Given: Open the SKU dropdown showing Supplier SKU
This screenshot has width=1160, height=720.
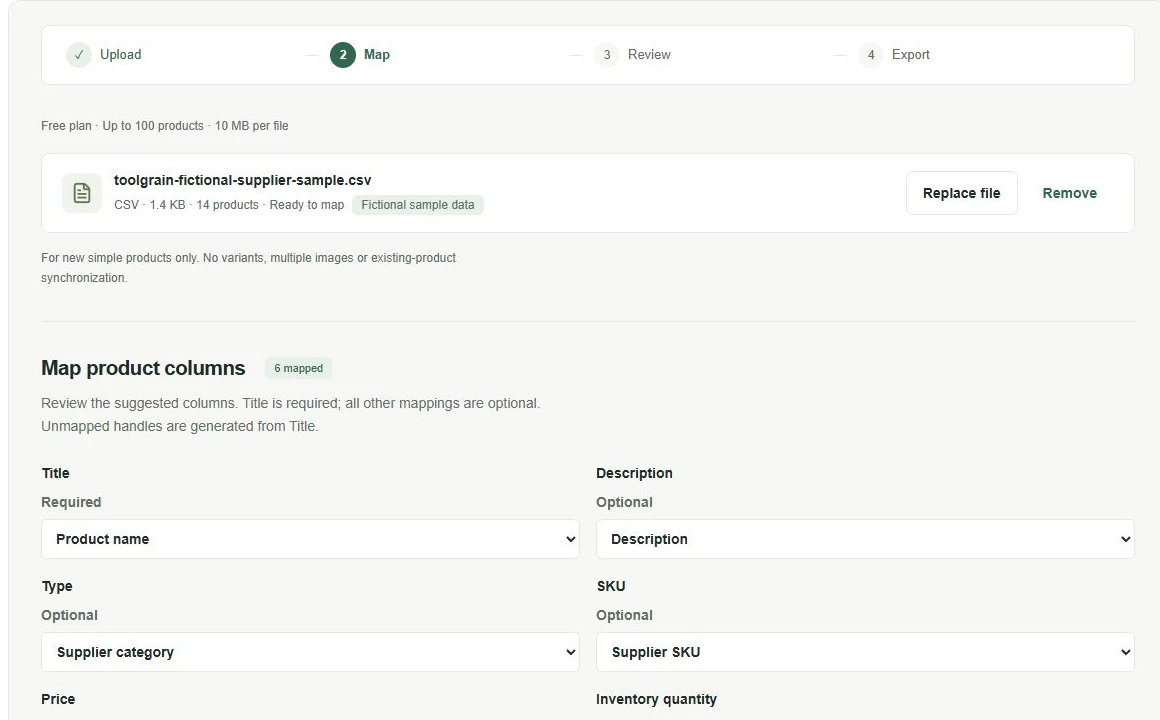Looking at the screenshot, I should click(x=865, y=652).
